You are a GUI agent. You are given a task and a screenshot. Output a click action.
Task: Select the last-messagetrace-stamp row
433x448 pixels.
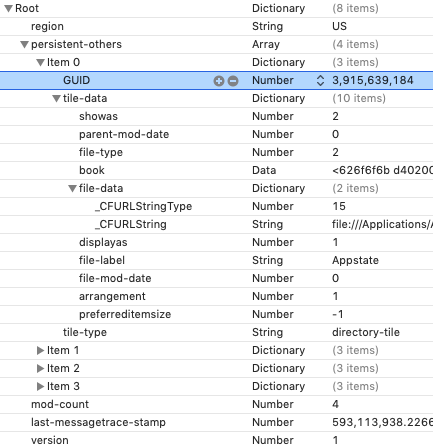click(x=216, y=422)
